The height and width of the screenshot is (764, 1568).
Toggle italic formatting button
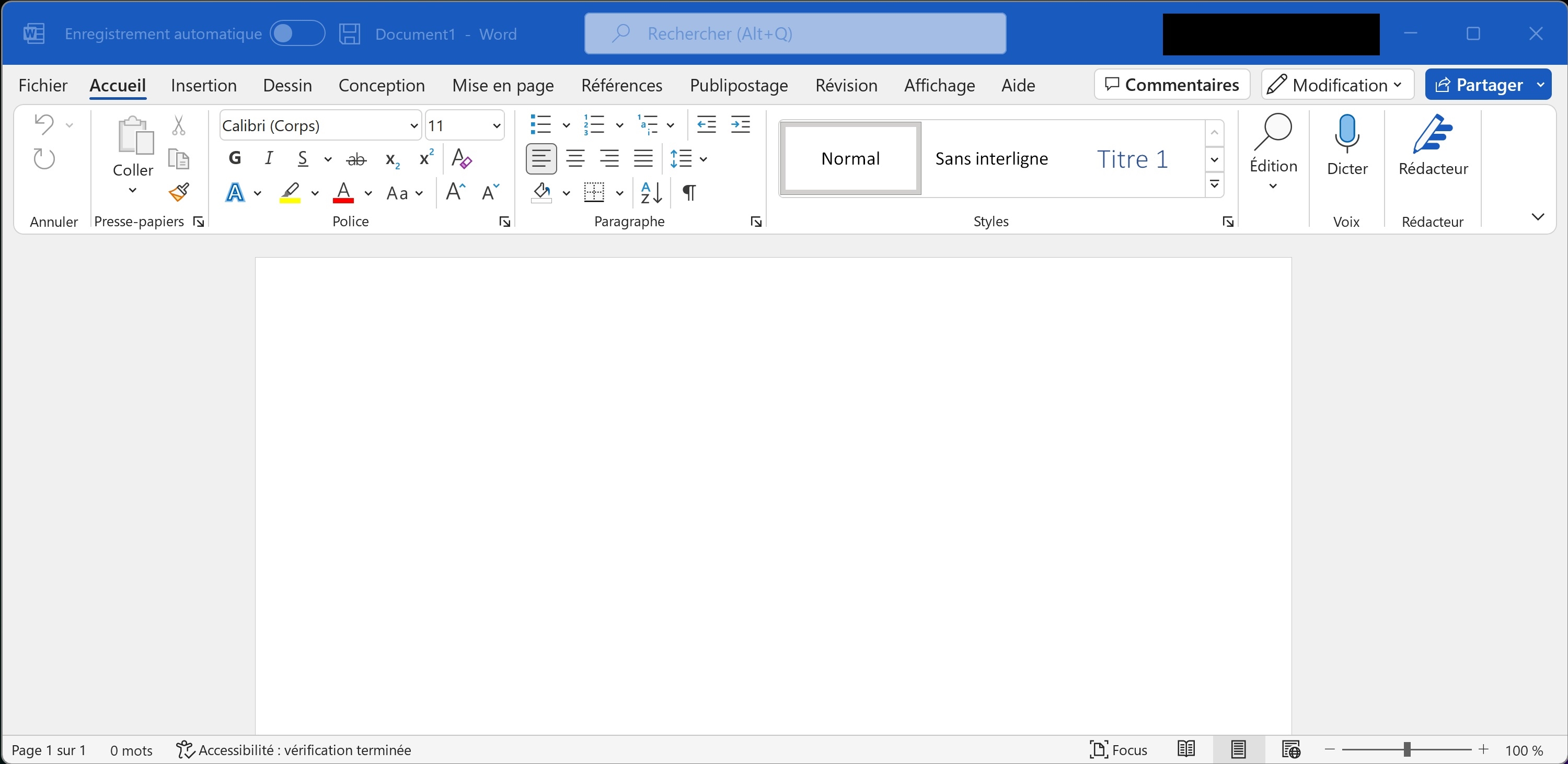pyautogui.click(x=269, y=159)
